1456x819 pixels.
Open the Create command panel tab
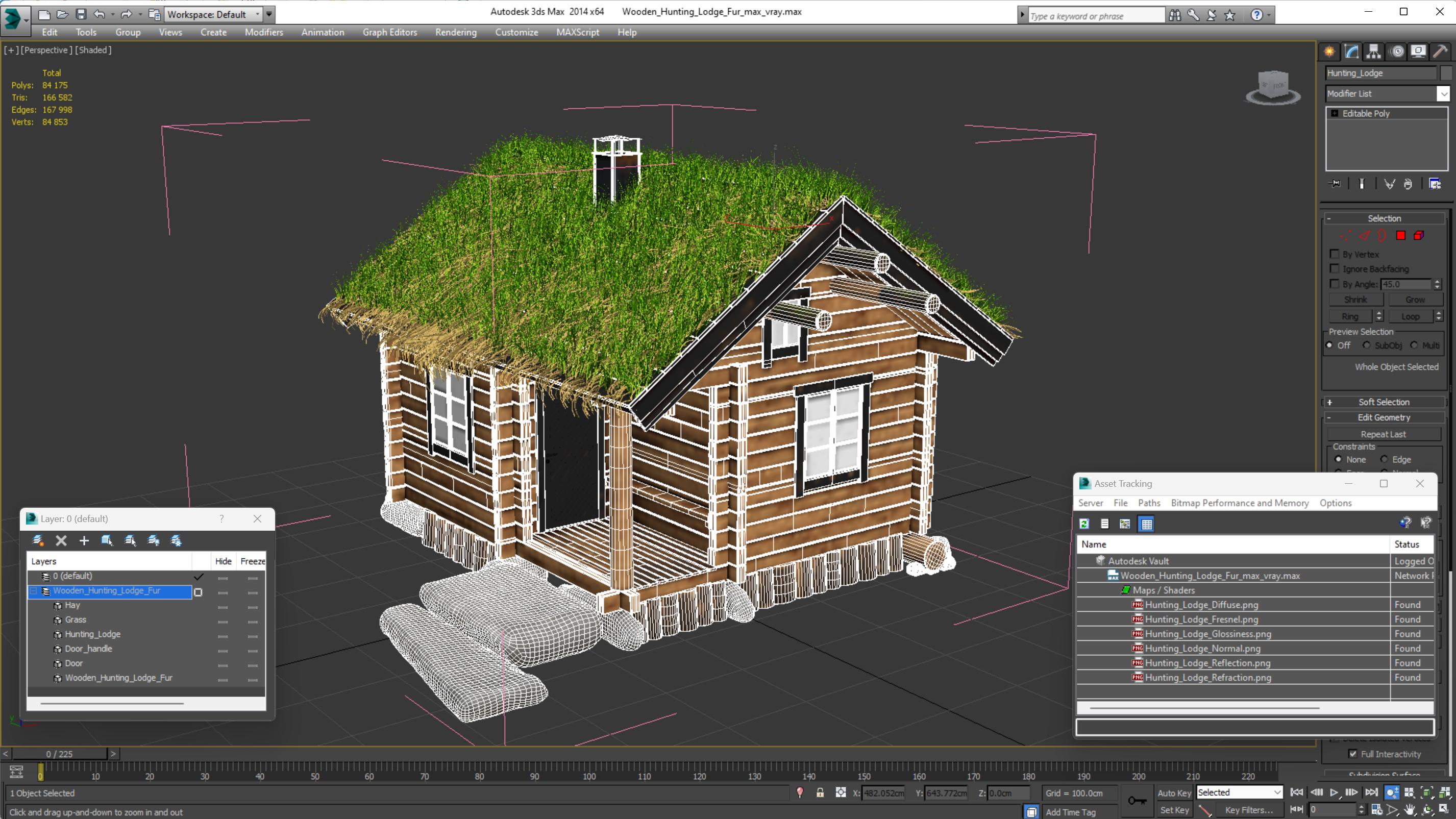(1329, 52)
